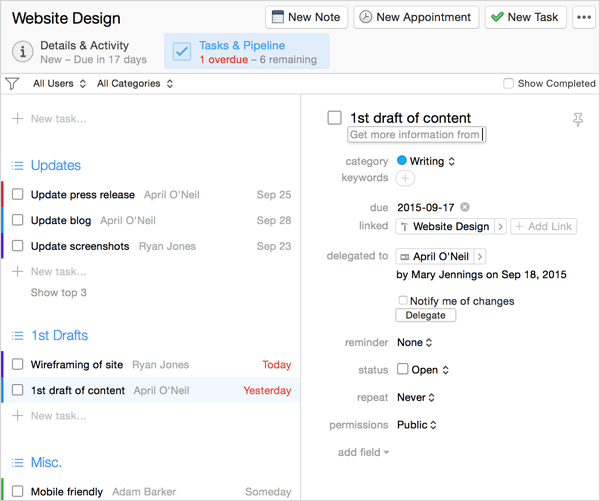The image size is (600, 501).
Task: Click Show top 3 link
Action: pos(59,292)
